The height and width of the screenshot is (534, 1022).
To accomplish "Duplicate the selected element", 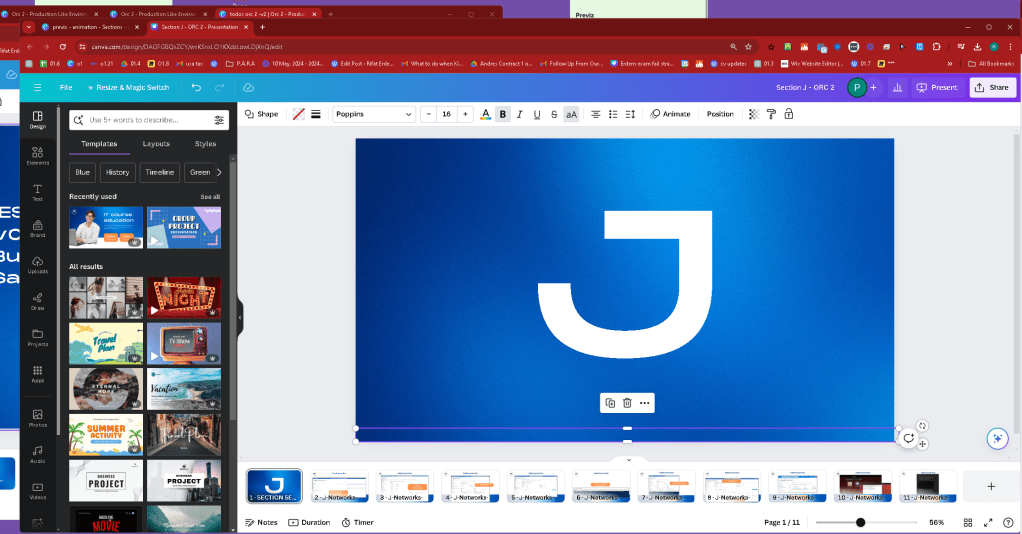I will [x=610, y=403].
